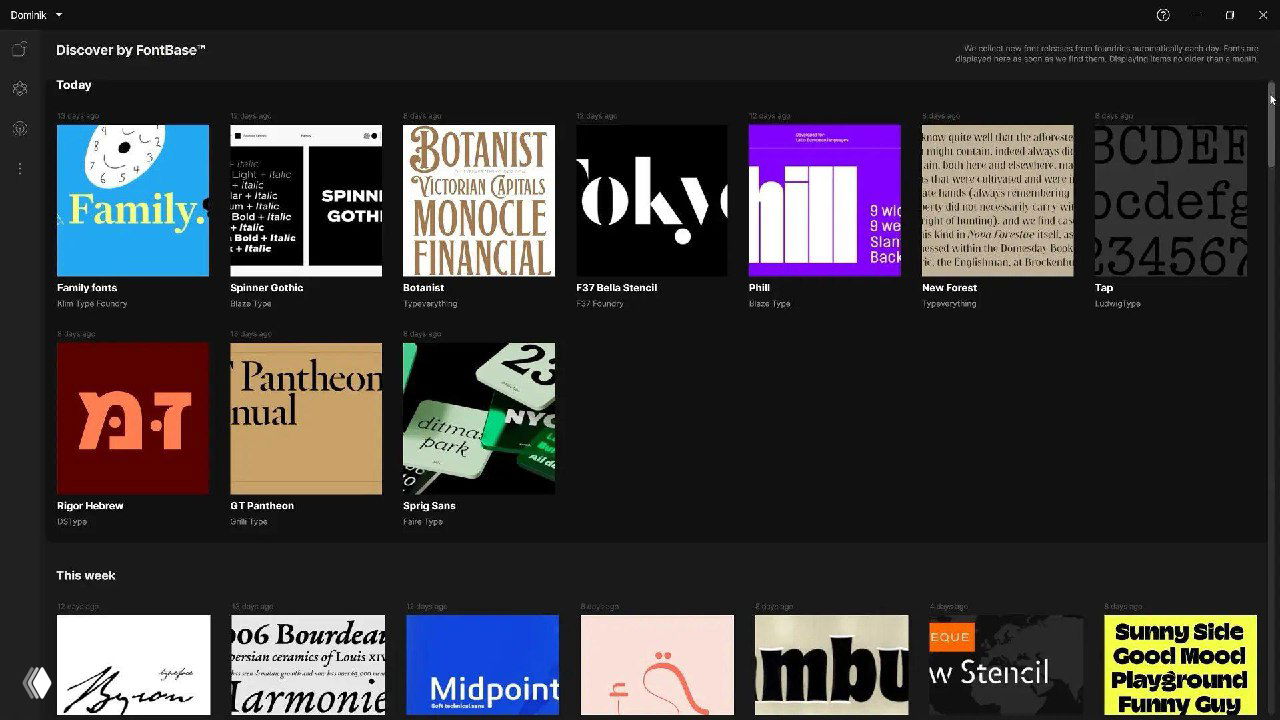Click the vertical scrollbar on the right

(x=1272, y=130)
